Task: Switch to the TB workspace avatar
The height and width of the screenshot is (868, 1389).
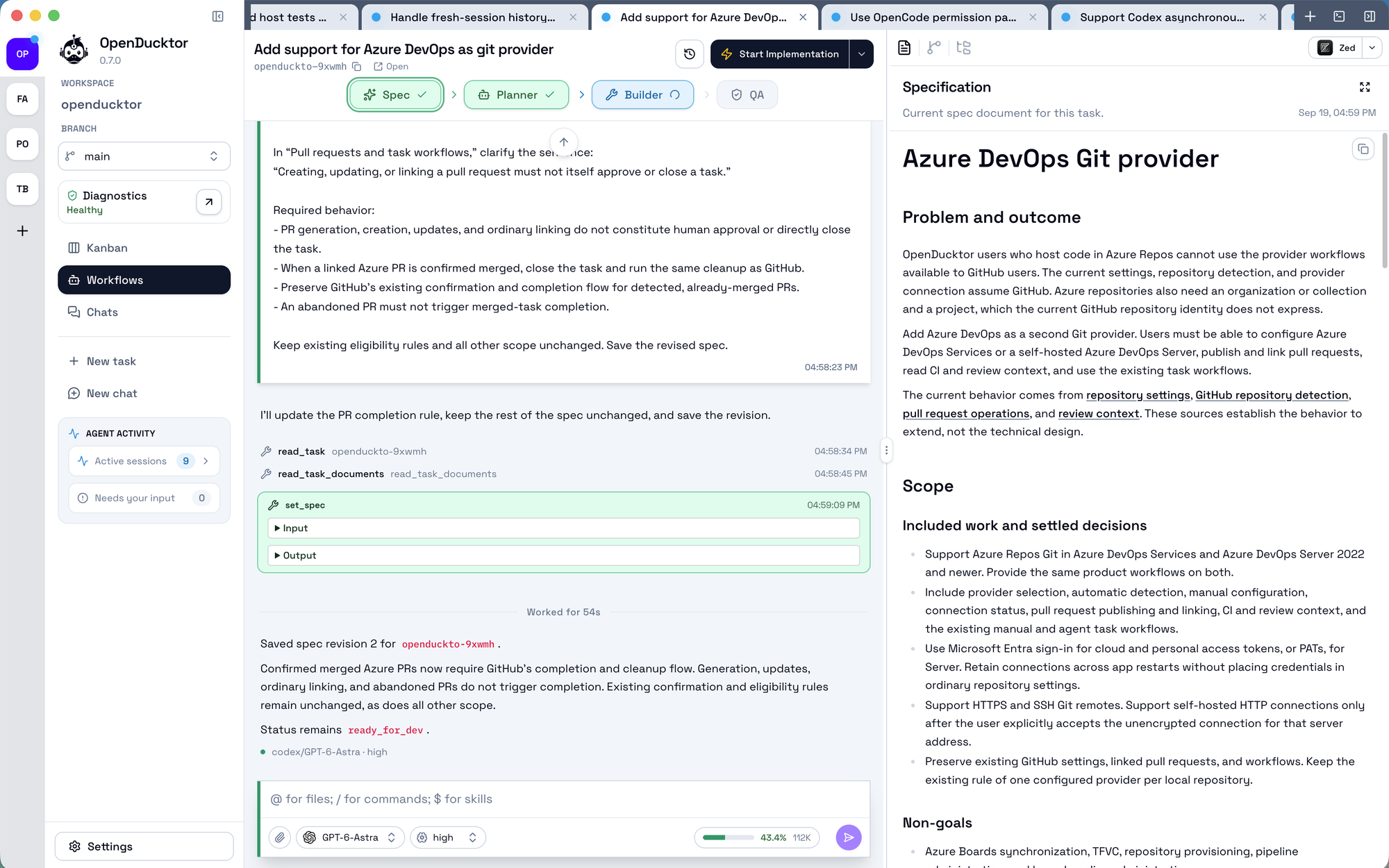Action: coord(22,189)
